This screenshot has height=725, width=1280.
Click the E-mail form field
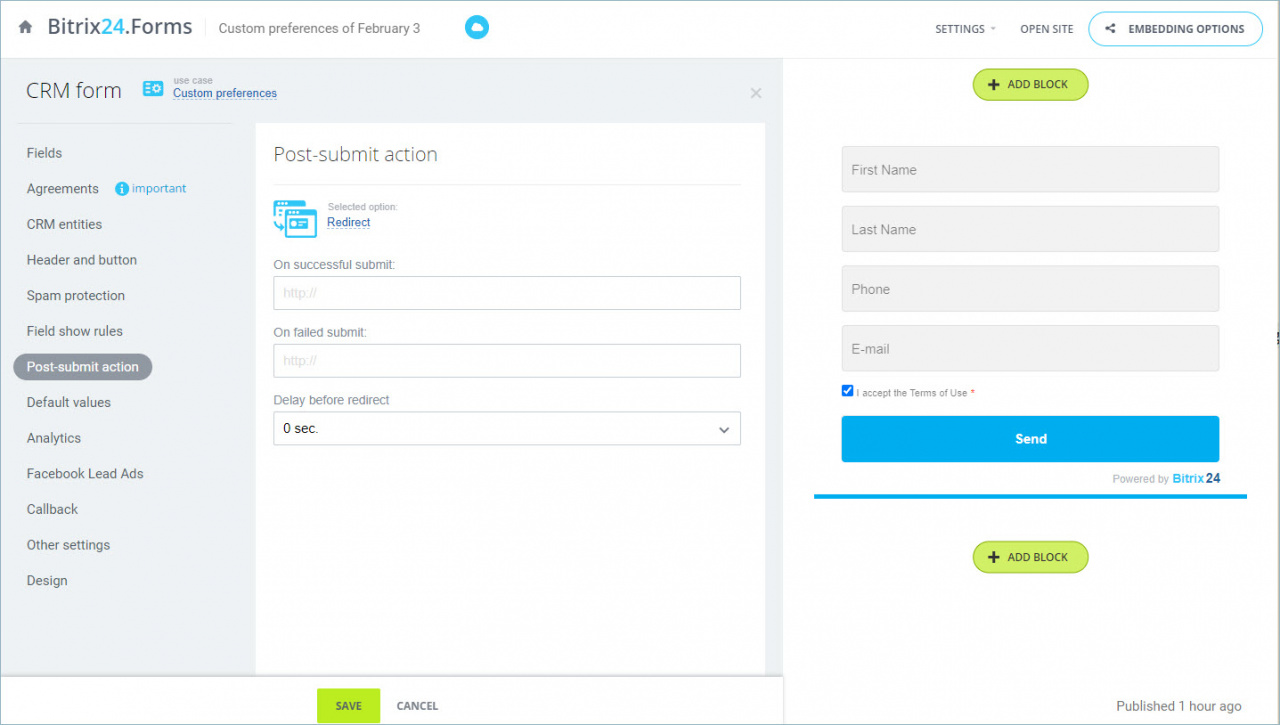(x=1030, y=348)
